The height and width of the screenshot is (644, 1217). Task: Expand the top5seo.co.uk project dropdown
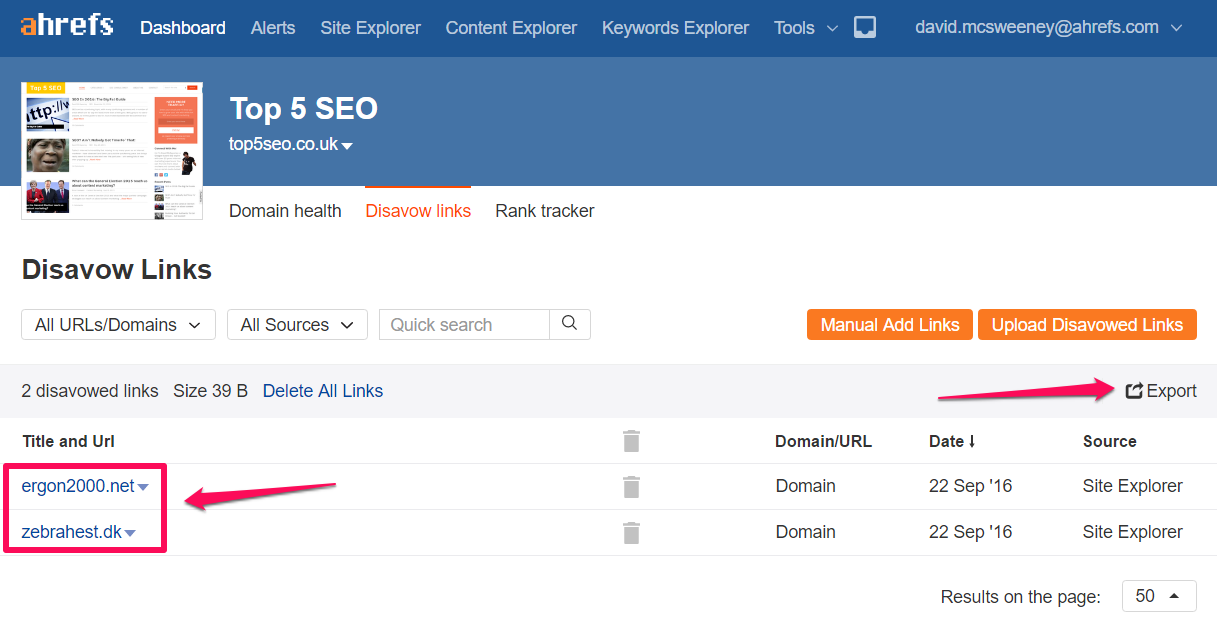291,144
